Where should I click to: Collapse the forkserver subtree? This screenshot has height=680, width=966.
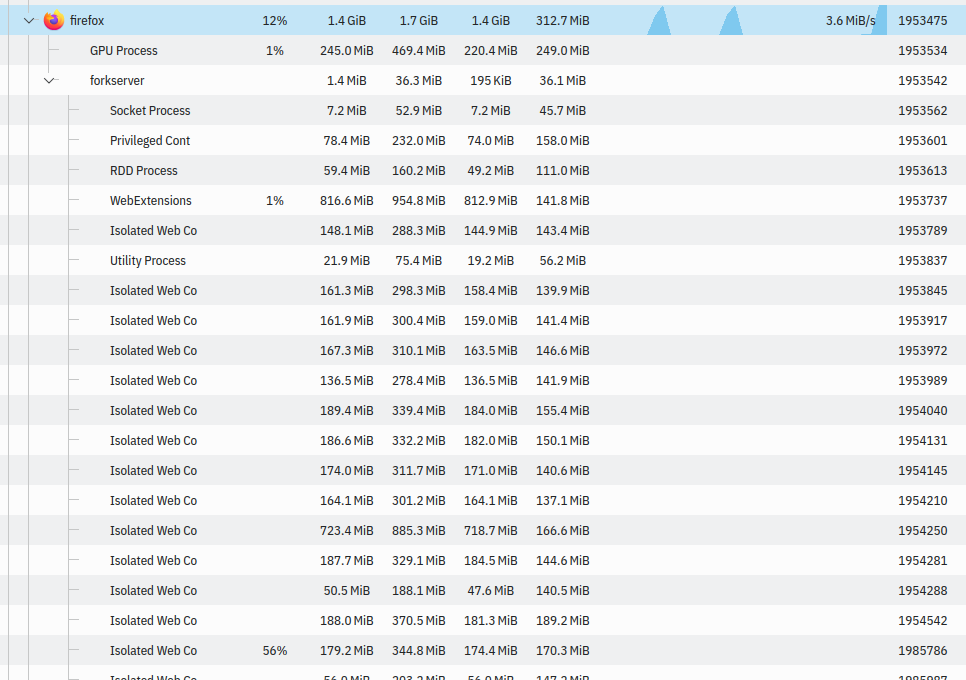(x=50, y=80)
